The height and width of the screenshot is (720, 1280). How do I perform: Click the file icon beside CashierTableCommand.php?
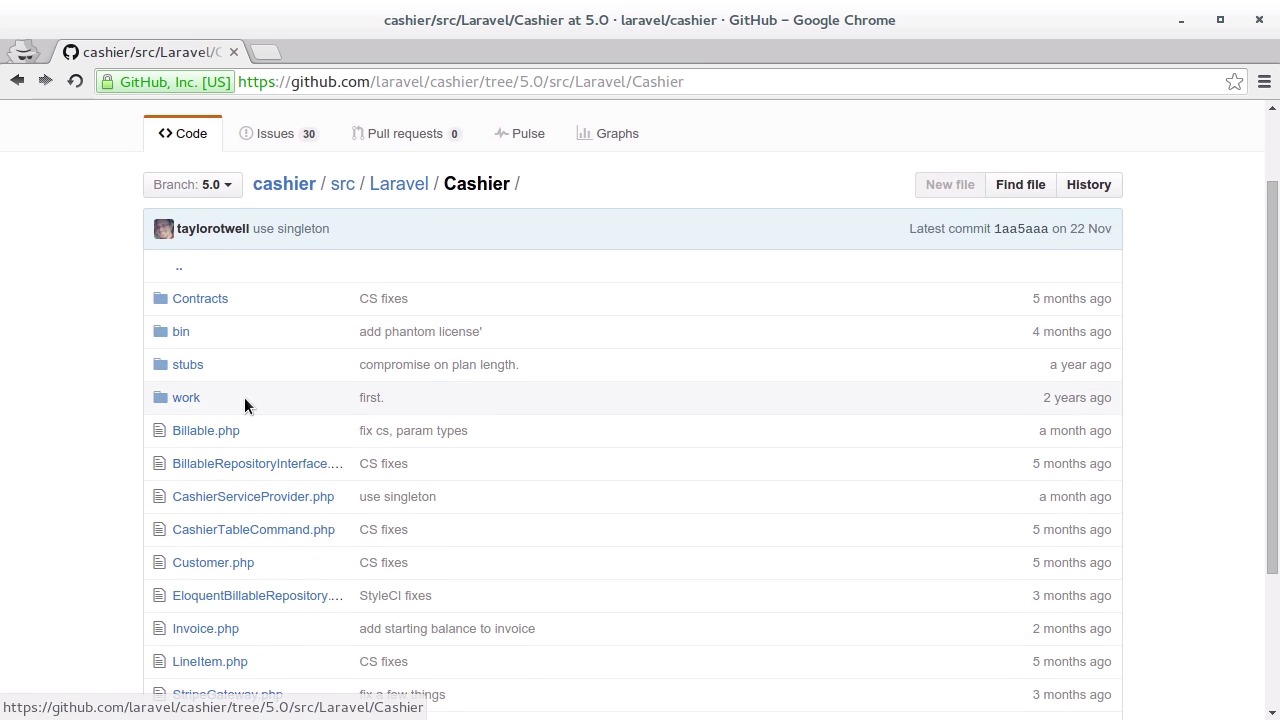pos(159,529)
